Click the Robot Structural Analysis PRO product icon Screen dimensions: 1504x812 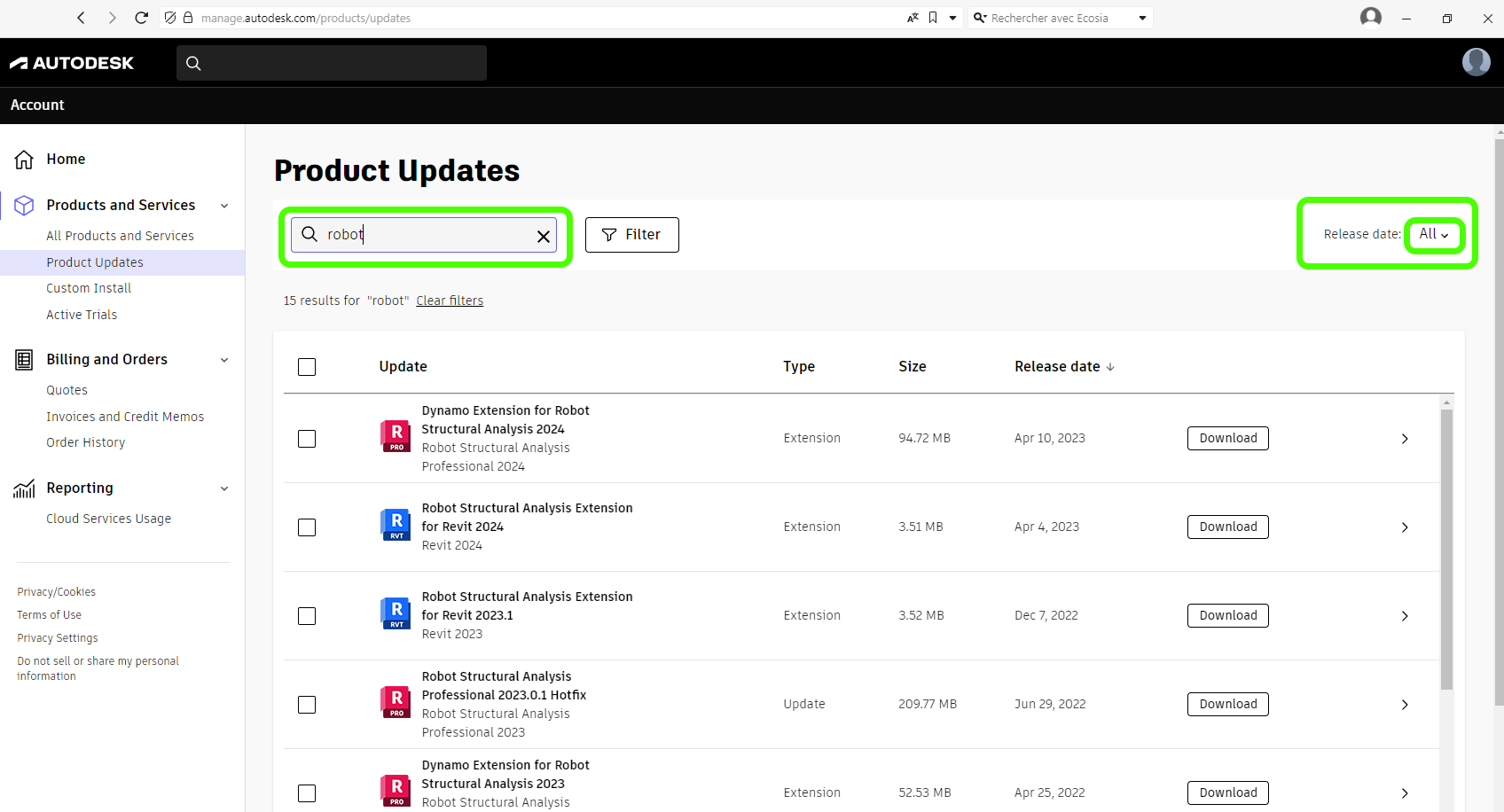[x=396, y=438]
